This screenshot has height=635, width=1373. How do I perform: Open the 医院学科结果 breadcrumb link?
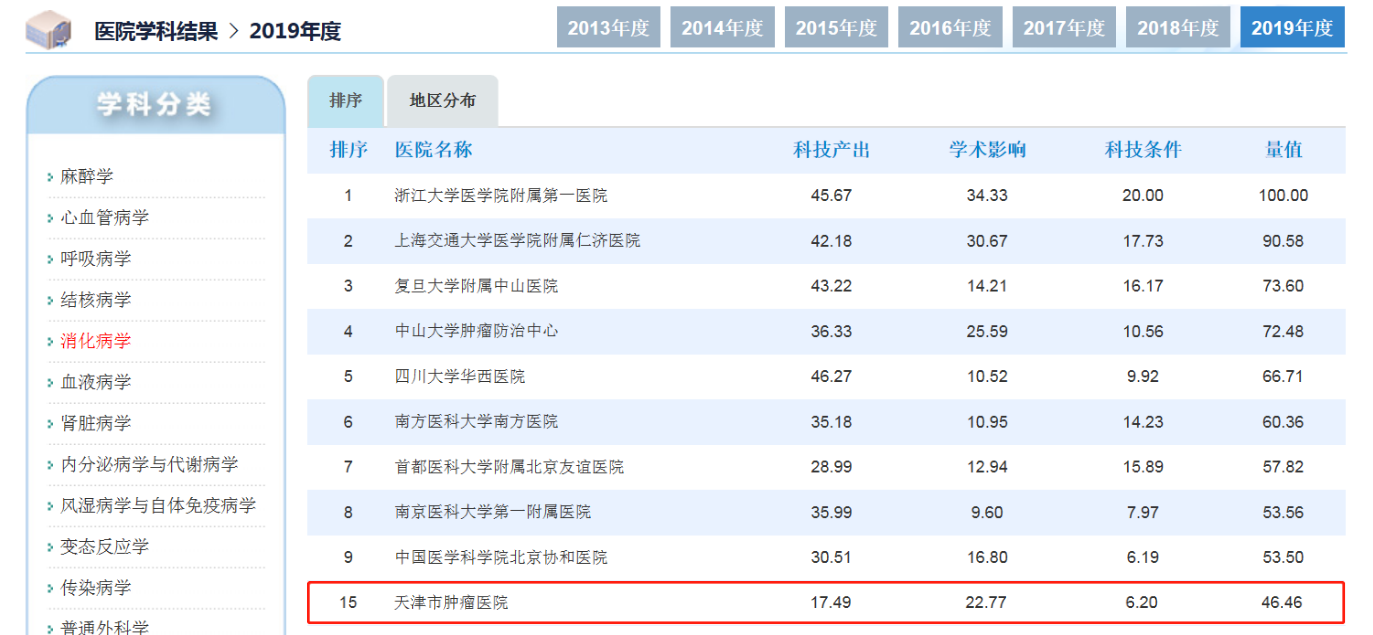click(x=156, y=31)
